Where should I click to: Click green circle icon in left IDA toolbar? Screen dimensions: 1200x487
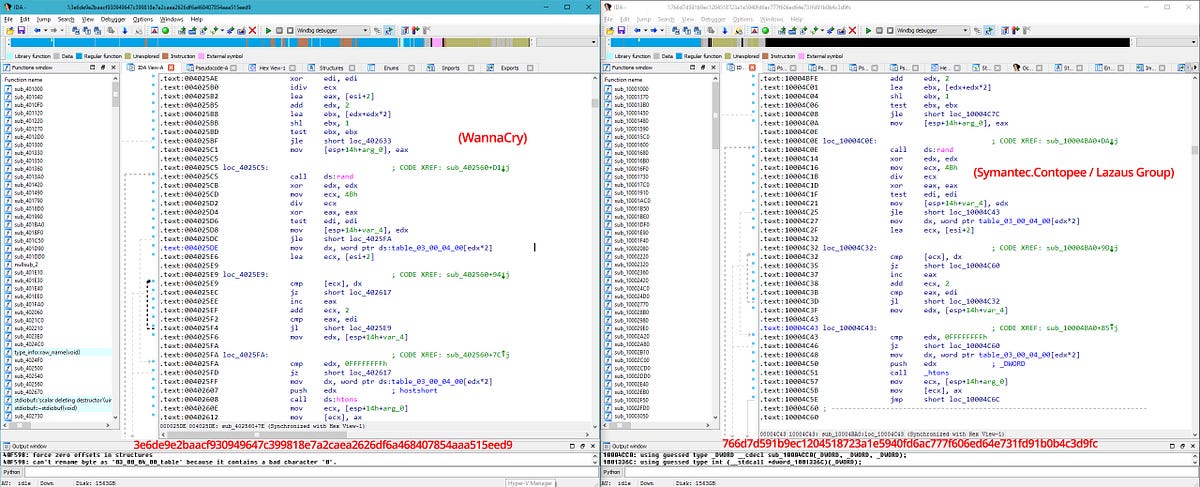[165, 31]
